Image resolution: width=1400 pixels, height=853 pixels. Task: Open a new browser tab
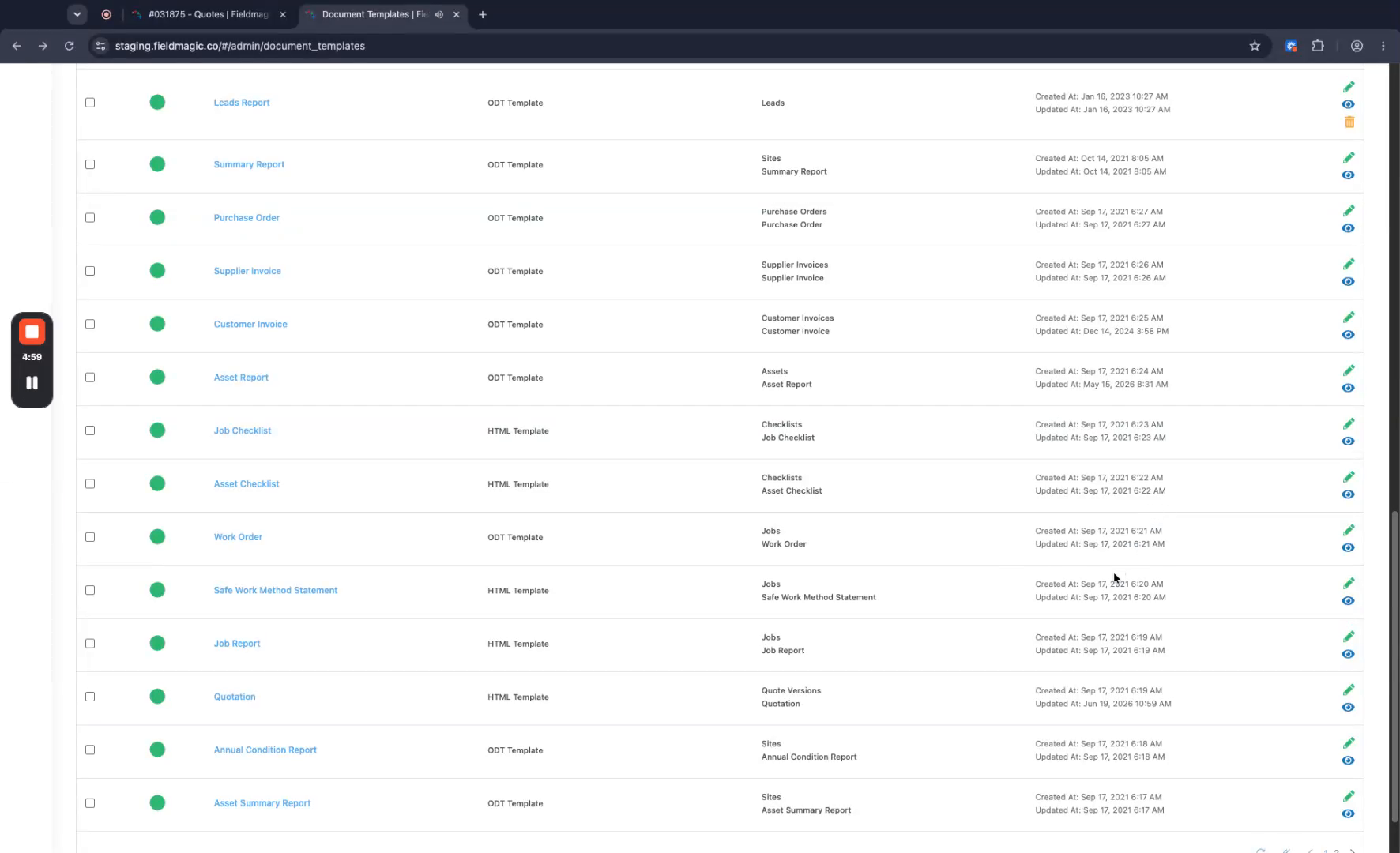(483, 14)
